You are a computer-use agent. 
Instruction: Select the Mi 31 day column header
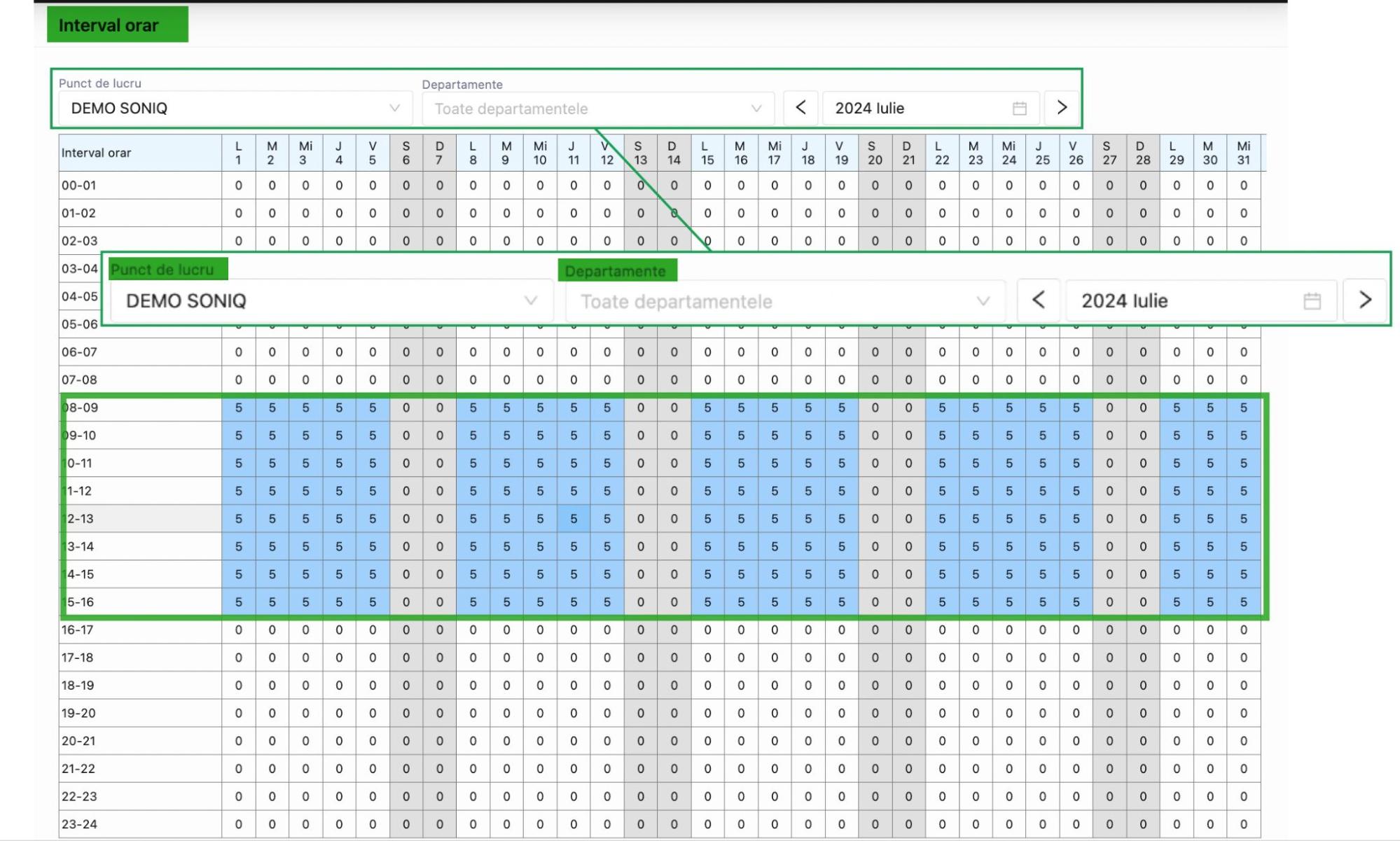coord(1244,153)
